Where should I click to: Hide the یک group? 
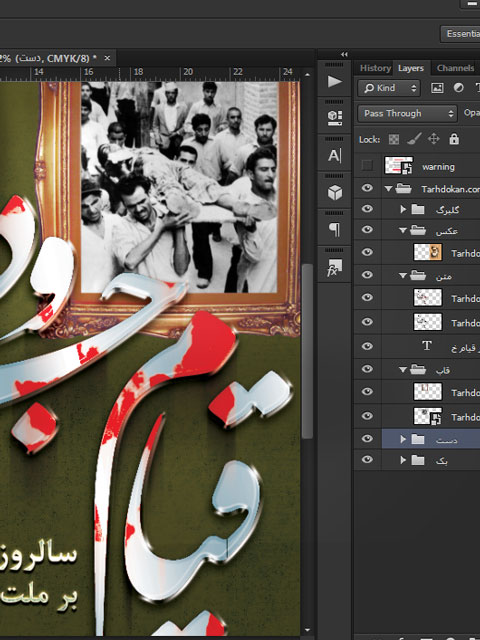coord(367,460)
